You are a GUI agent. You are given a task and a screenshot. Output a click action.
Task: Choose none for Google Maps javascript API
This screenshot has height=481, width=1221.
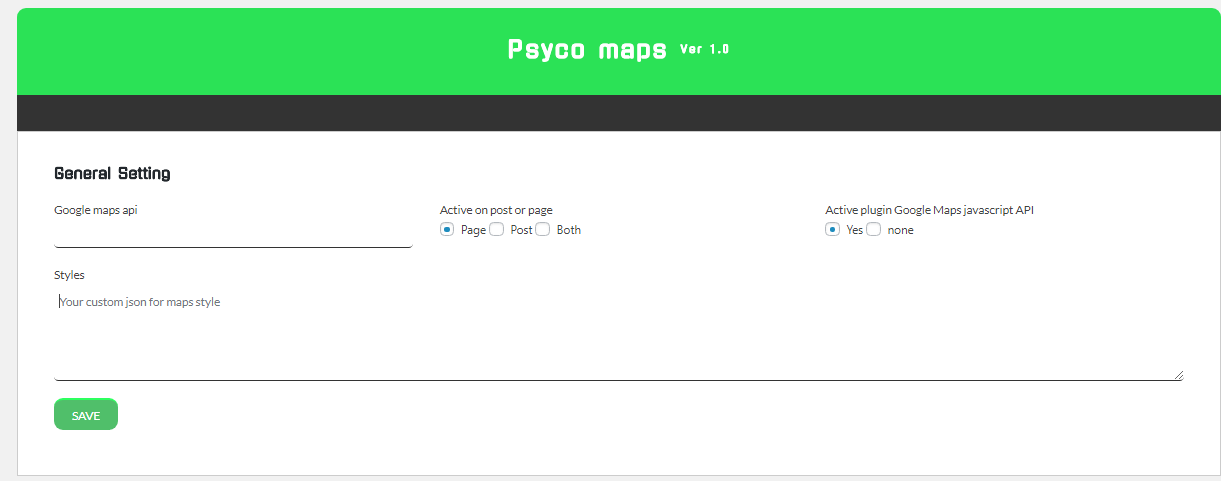[x=873, y=230]
